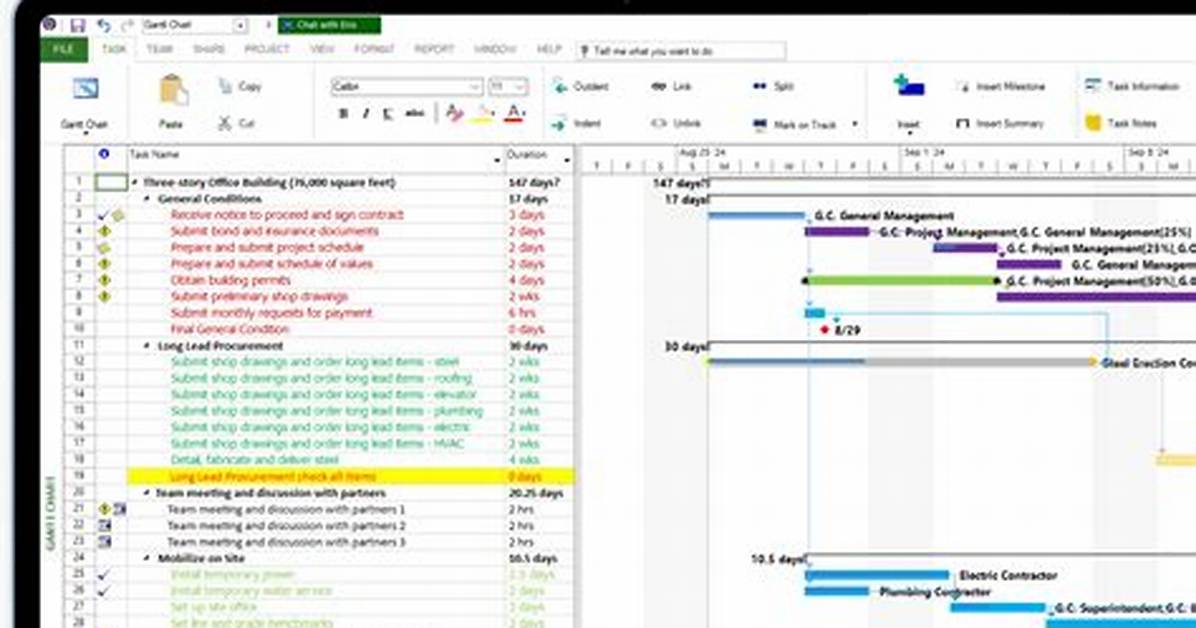Click the calendar indicator on row 22
Viewport: 1196px width, 628px height.
[x=104, y=526]
